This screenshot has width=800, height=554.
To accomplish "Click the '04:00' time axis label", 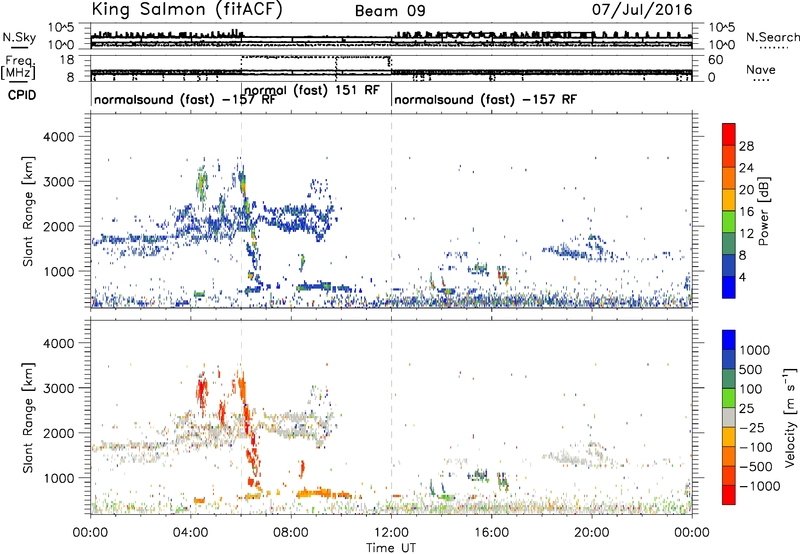I will [191, 533].
